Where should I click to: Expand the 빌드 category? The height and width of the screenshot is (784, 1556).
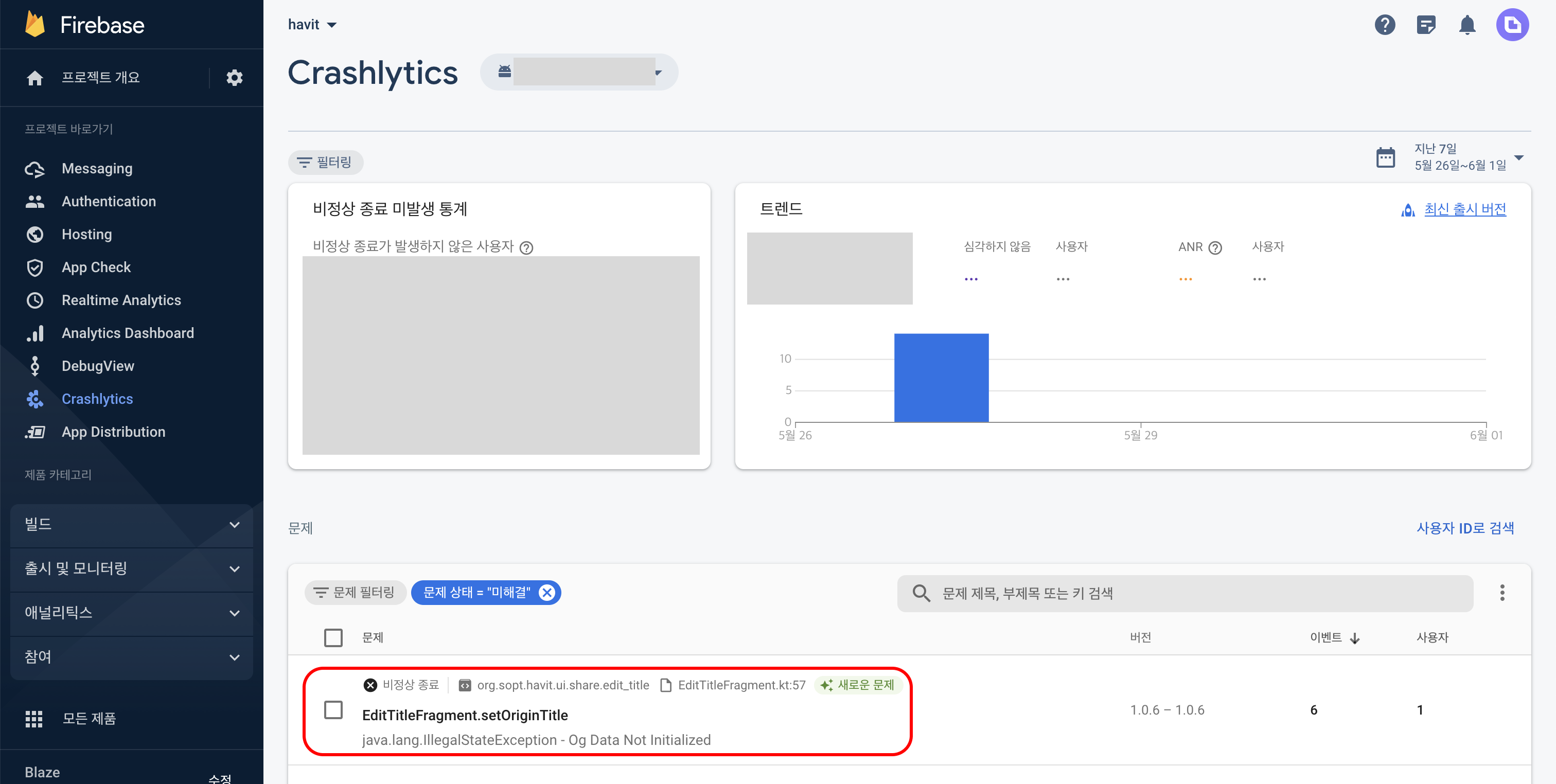[132, 524]
